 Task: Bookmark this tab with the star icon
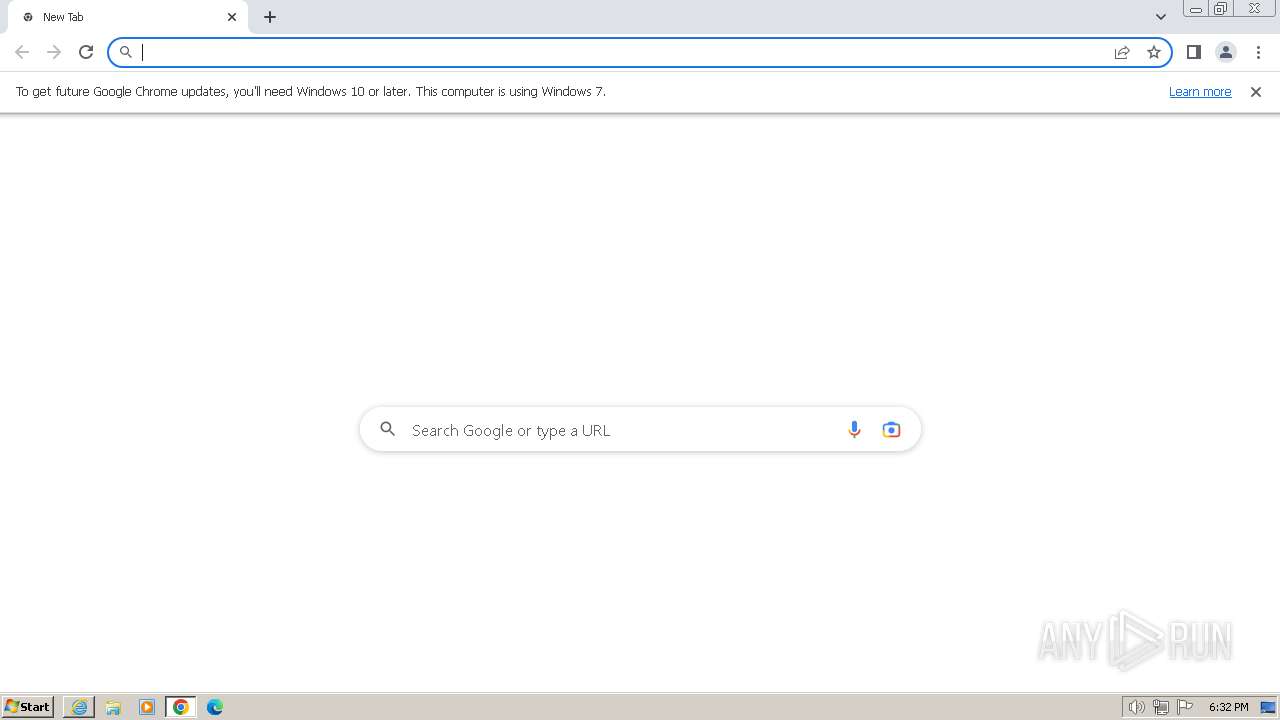[1154, 52]
